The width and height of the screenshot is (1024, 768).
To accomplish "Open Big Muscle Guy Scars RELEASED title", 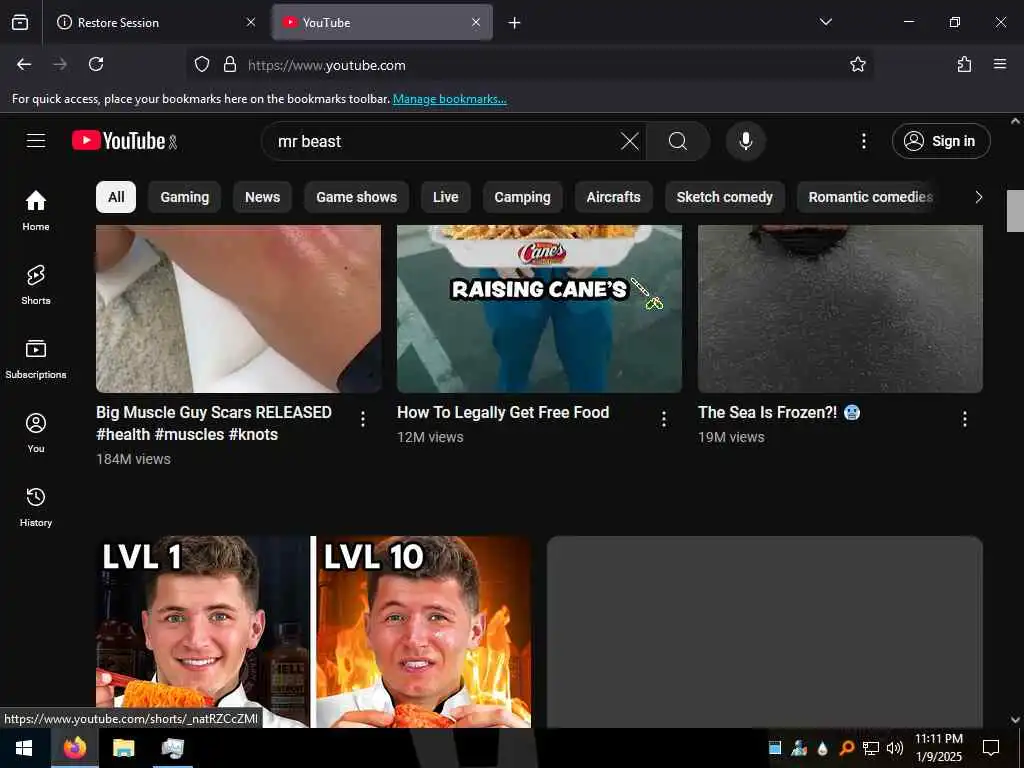I will (214, 423).
